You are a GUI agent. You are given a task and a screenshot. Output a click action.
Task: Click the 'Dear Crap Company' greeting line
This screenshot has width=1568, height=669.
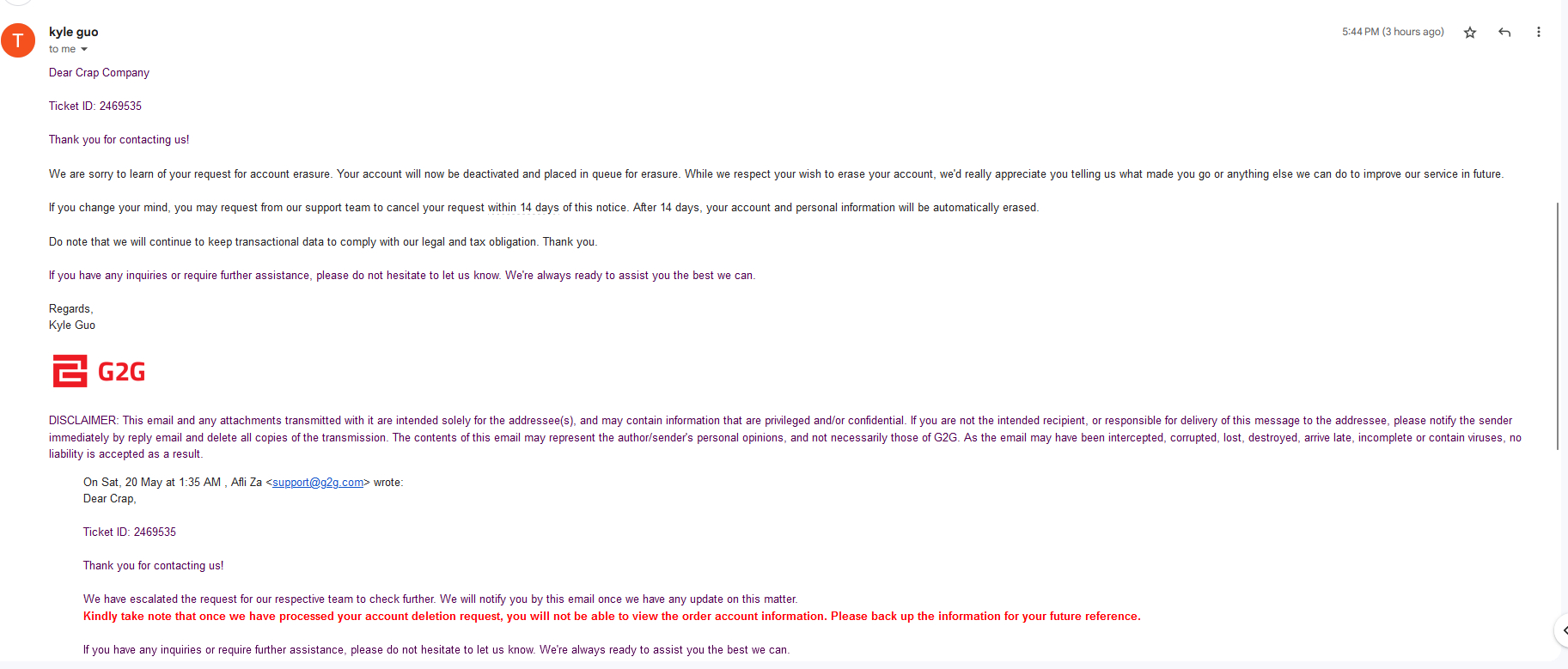click(99, 73)
